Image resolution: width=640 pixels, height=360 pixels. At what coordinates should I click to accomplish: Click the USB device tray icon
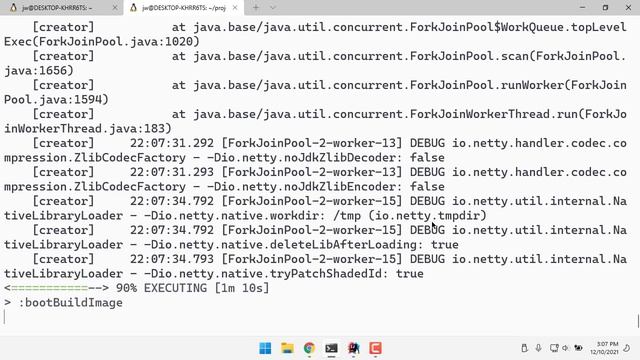point(524,348)
